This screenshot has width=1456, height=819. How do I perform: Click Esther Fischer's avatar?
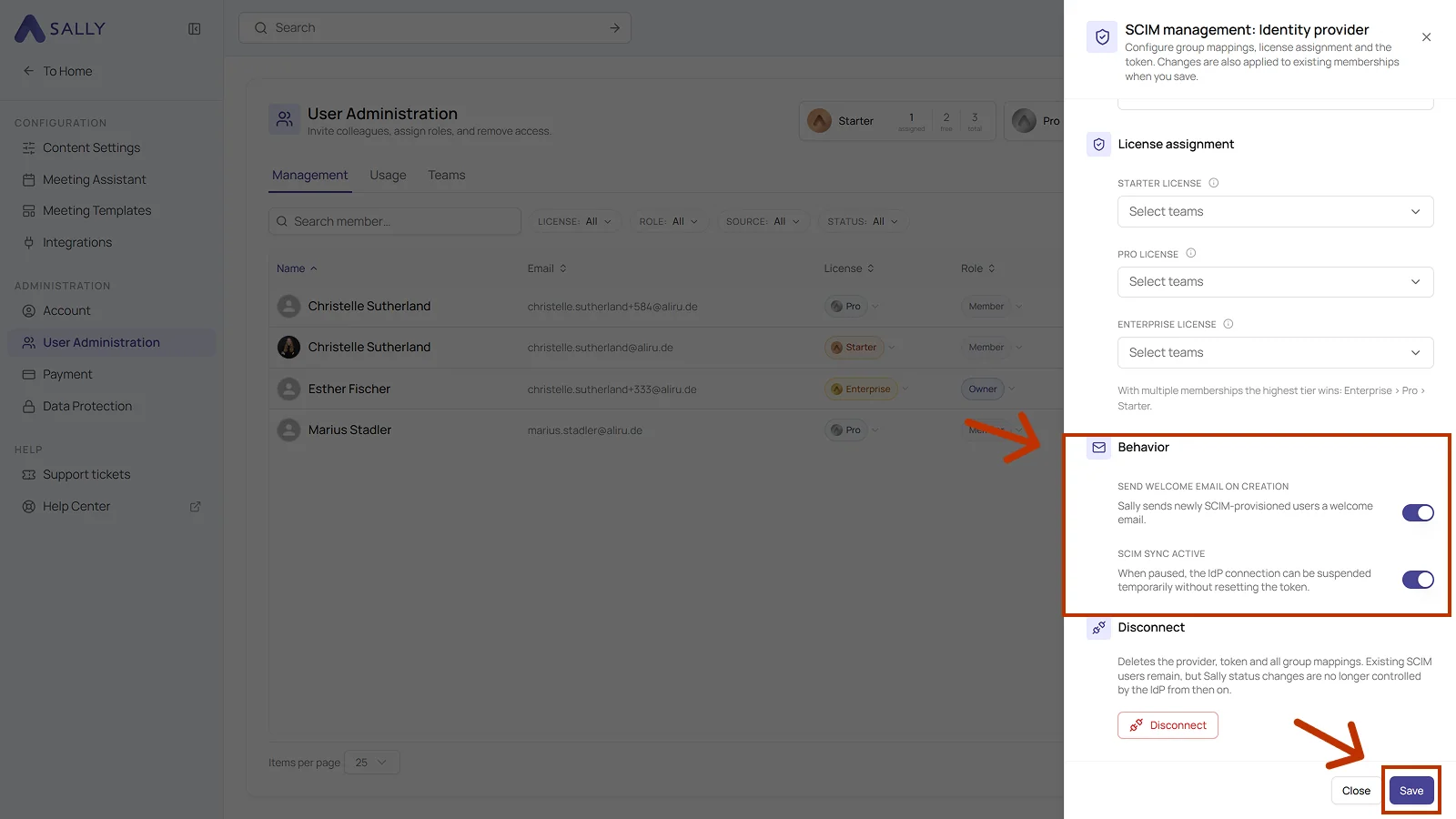point(288,389)
